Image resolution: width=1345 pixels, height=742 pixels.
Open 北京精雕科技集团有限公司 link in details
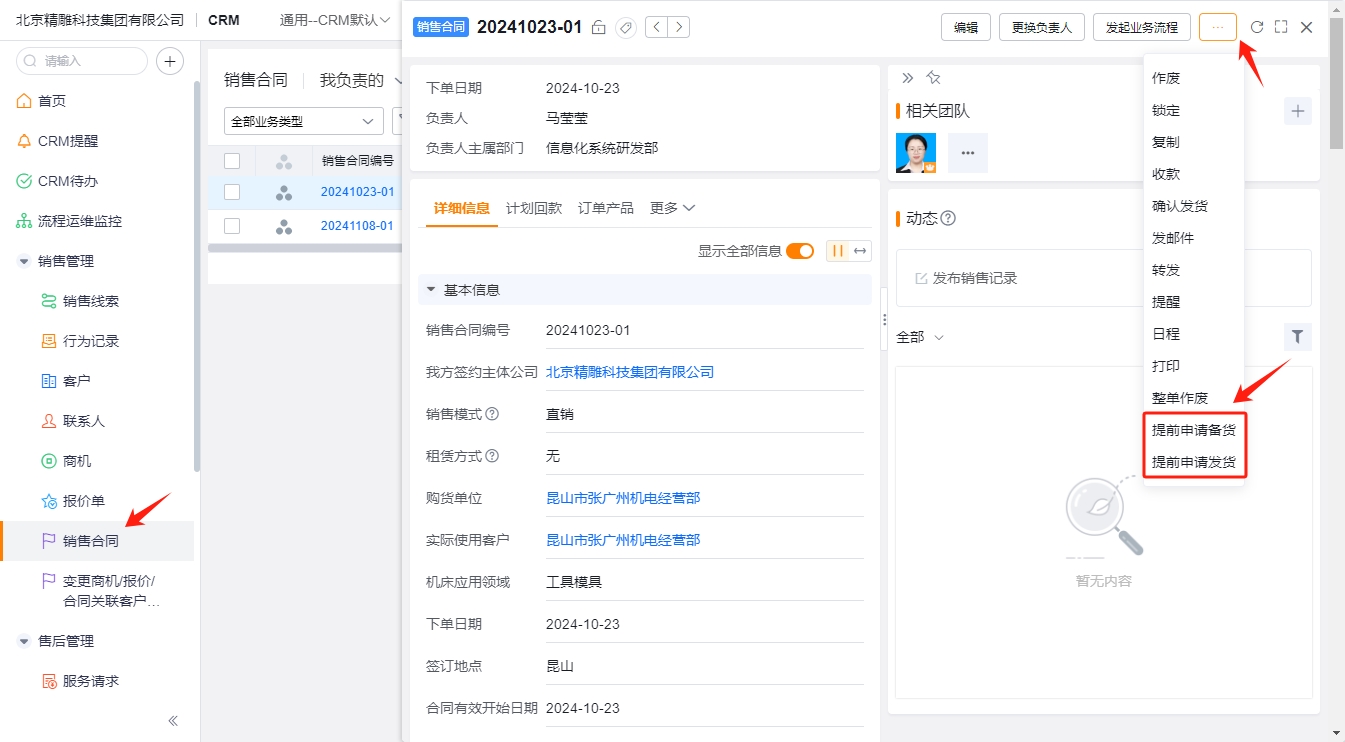630,372
